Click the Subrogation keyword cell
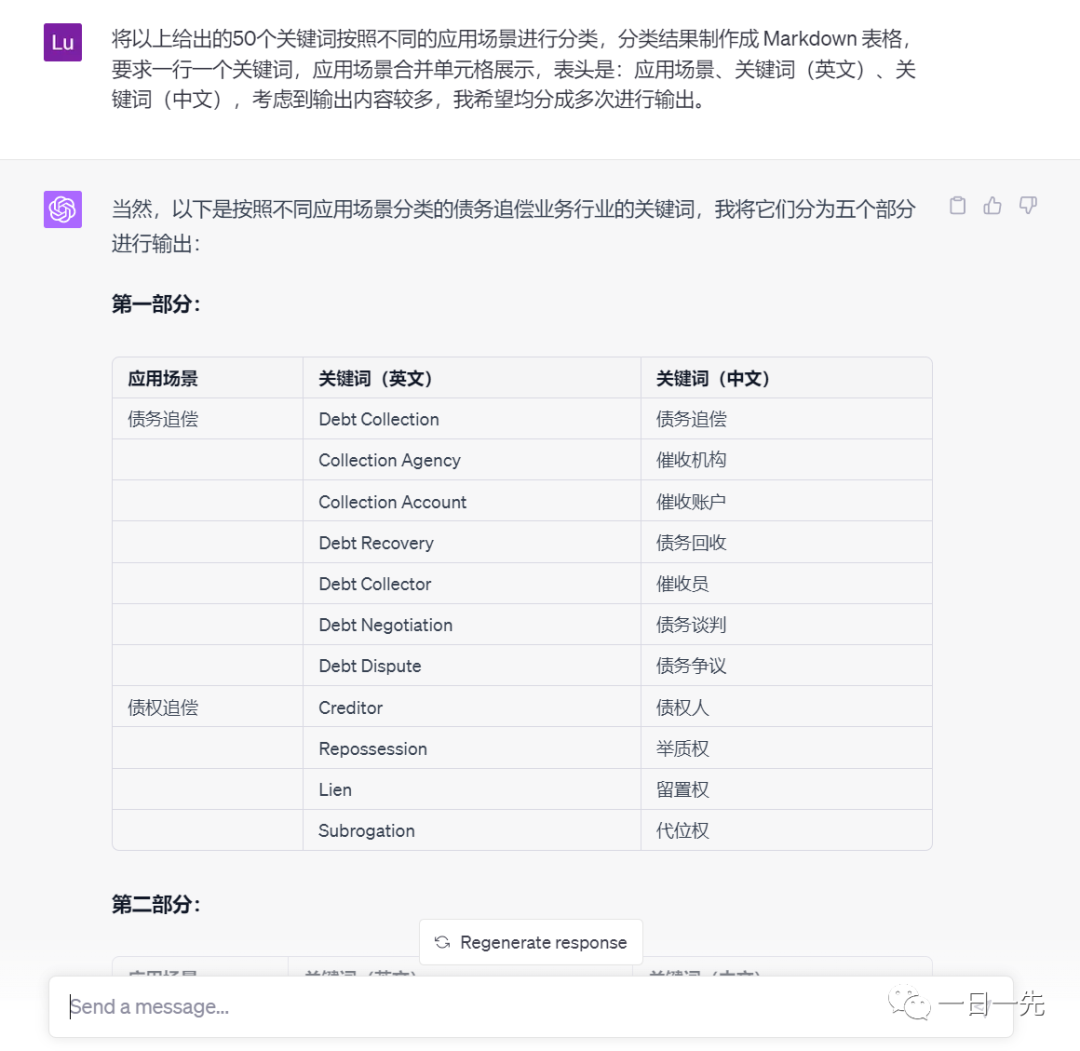Viewport: 1080px width, 1051px height. [x=366, y=831]
